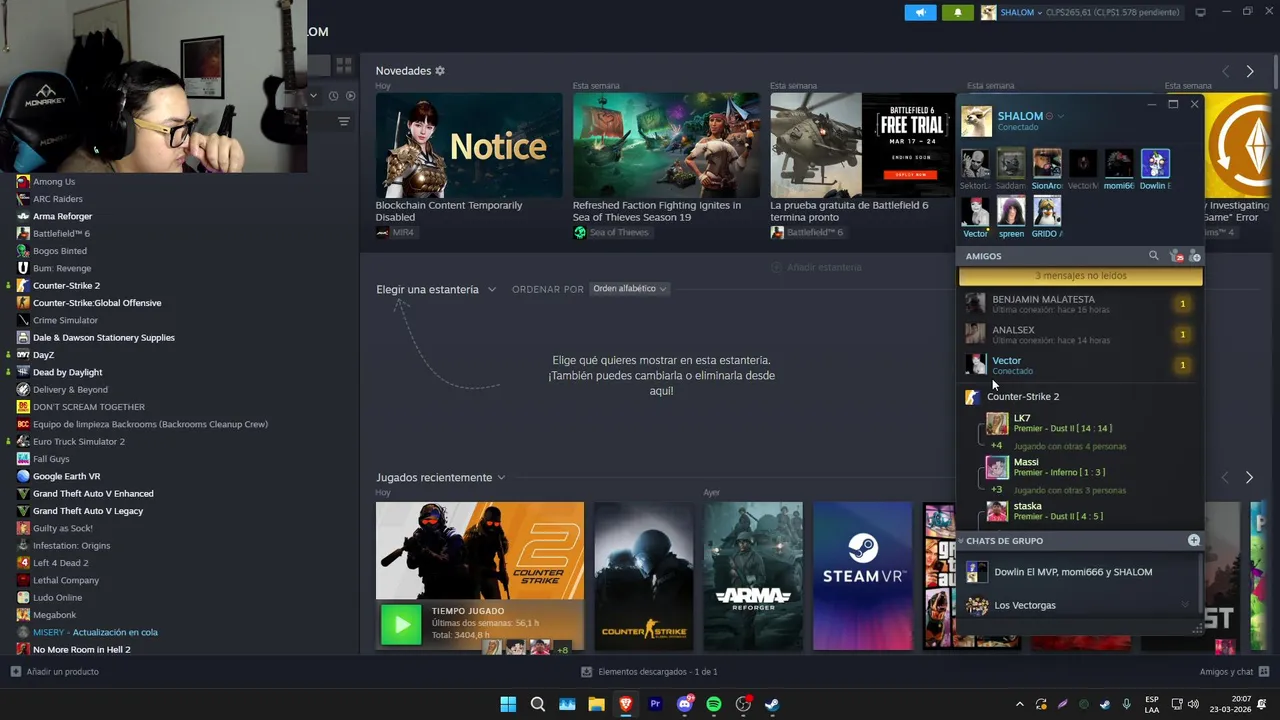Create new group chat plus icon
1280x720 pixels.
point(1193,540)
